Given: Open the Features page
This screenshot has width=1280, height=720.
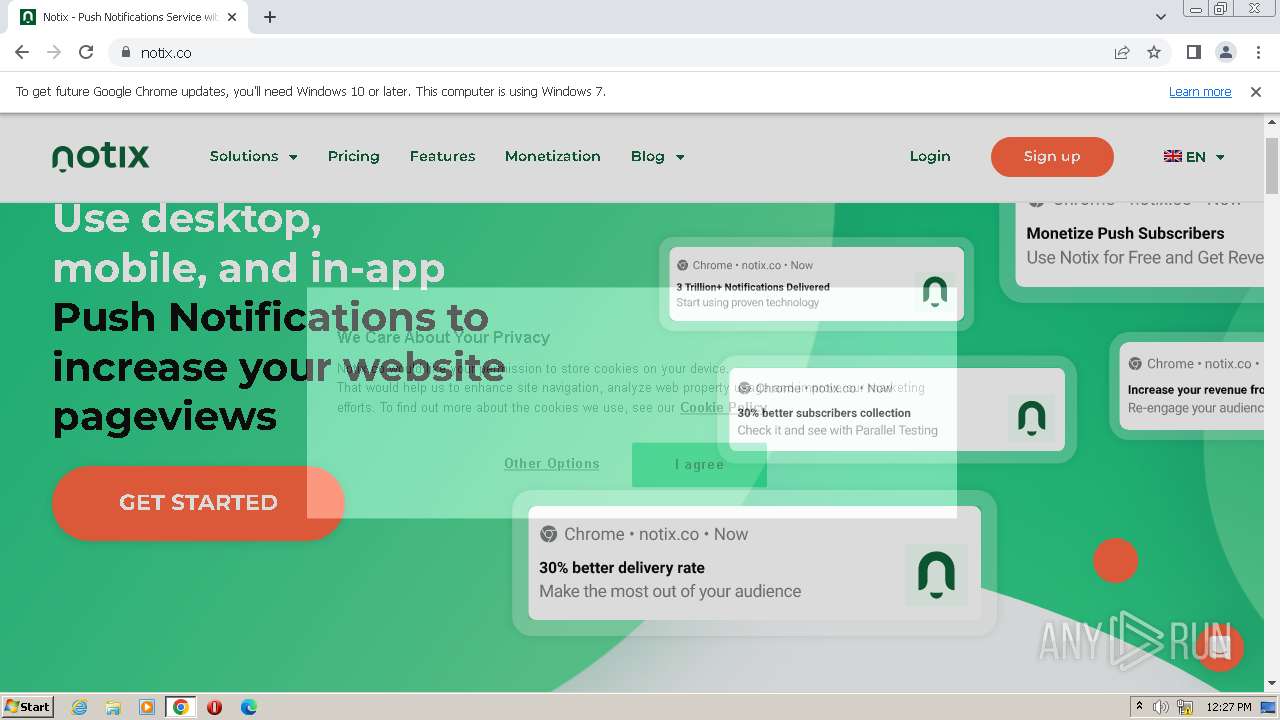Looking at the screenshot, I should point(442,156).
